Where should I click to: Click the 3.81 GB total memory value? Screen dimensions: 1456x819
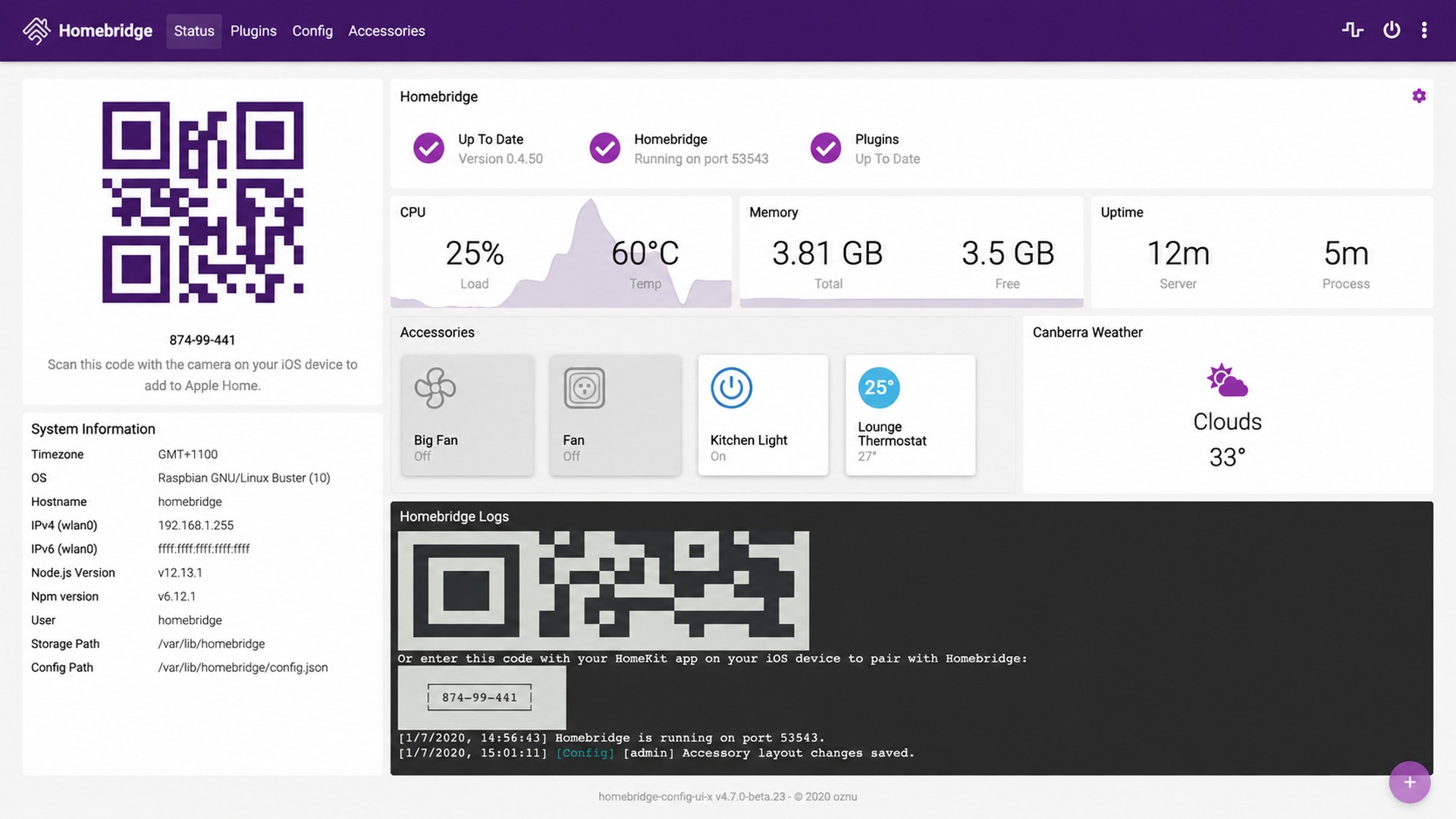coord(827,253)
